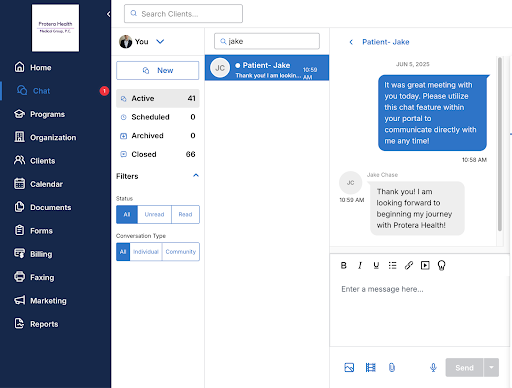Open the Calendar section
The height and width of the screenshot is (388, 512).
(38, 184)
